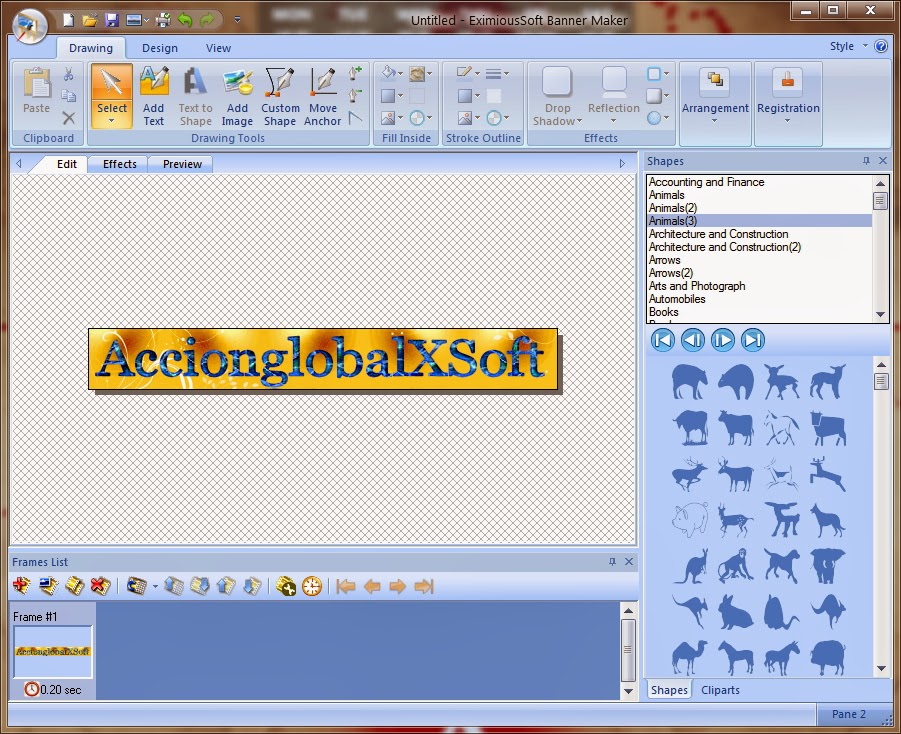This screenshot has height=734, width=901.
Task: Jump to first shapes page button
Action: point(663,340)
